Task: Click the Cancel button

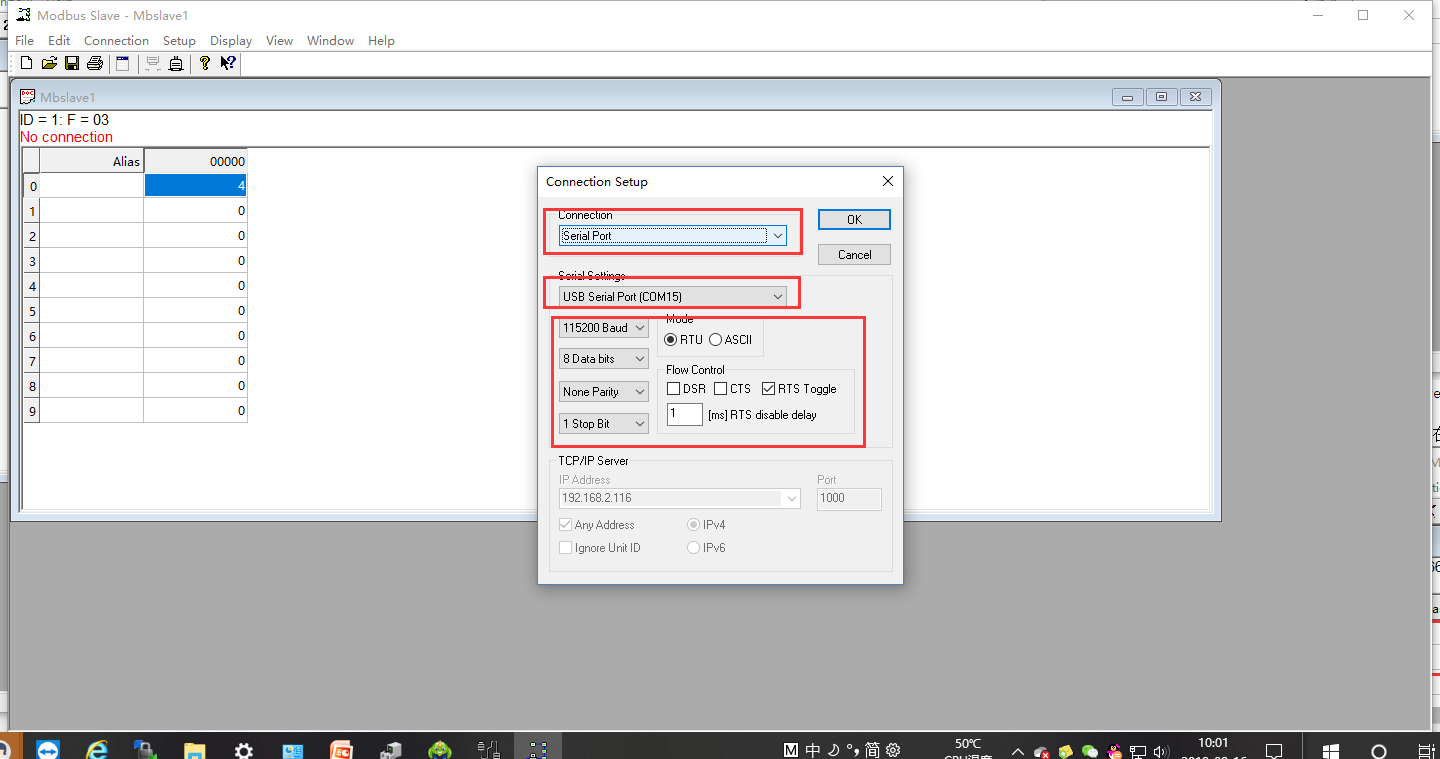Action: [x=853, y=255]
